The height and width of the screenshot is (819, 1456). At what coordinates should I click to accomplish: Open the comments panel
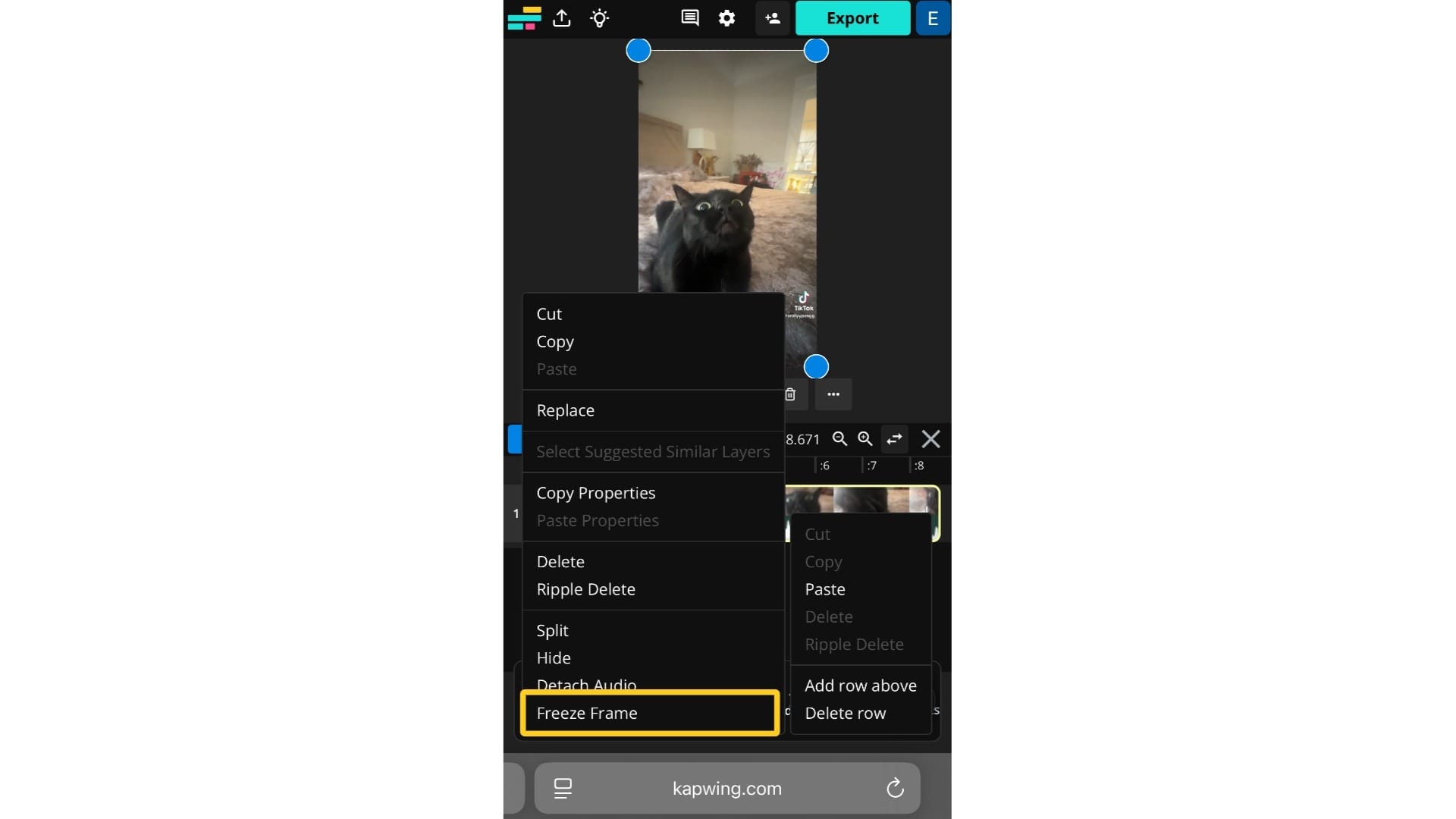689,18
